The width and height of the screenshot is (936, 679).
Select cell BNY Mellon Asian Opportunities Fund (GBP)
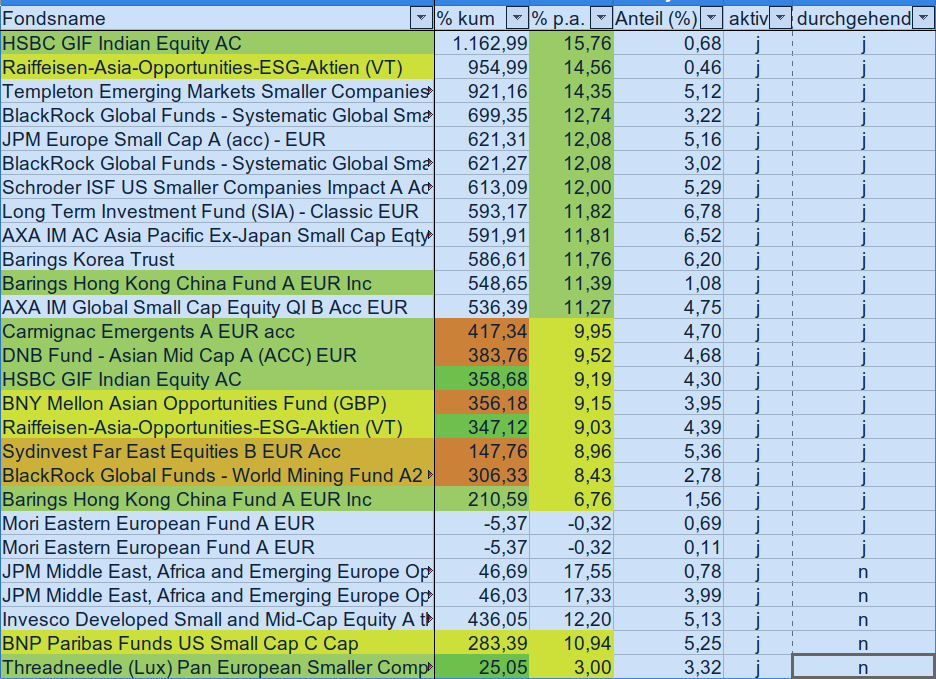217,403
